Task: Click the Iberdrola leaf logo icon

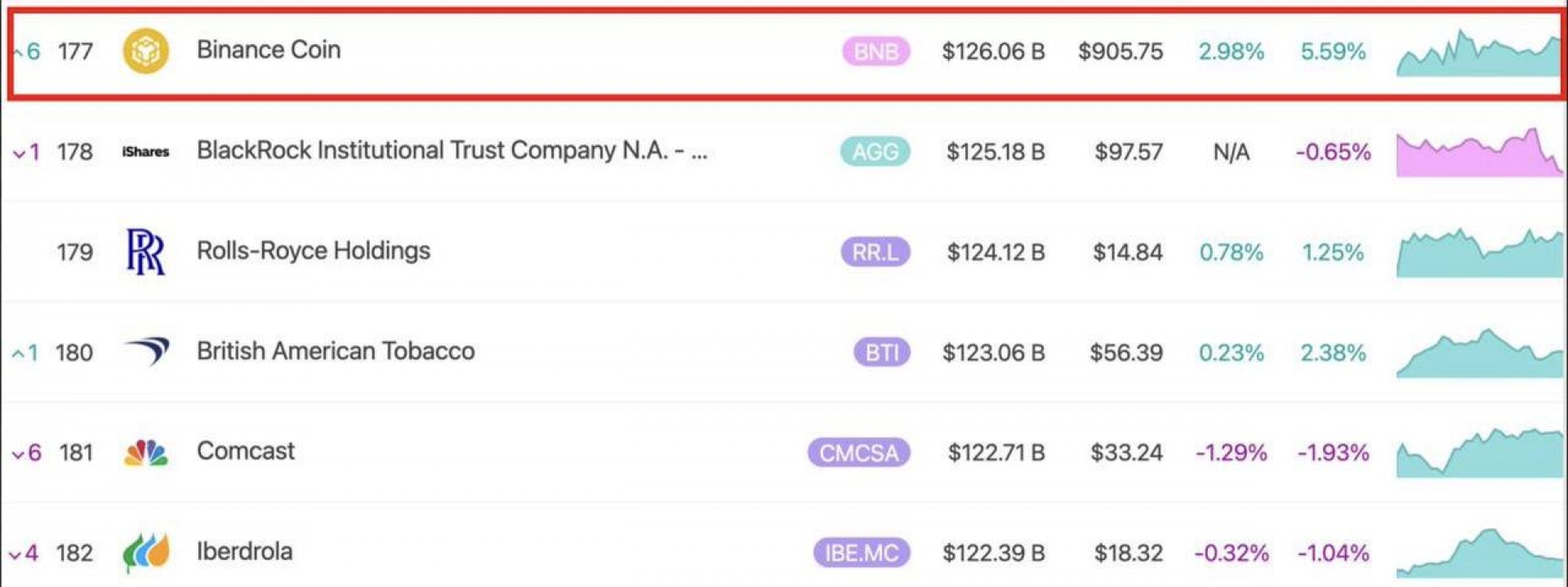Action: coord(145,553)
